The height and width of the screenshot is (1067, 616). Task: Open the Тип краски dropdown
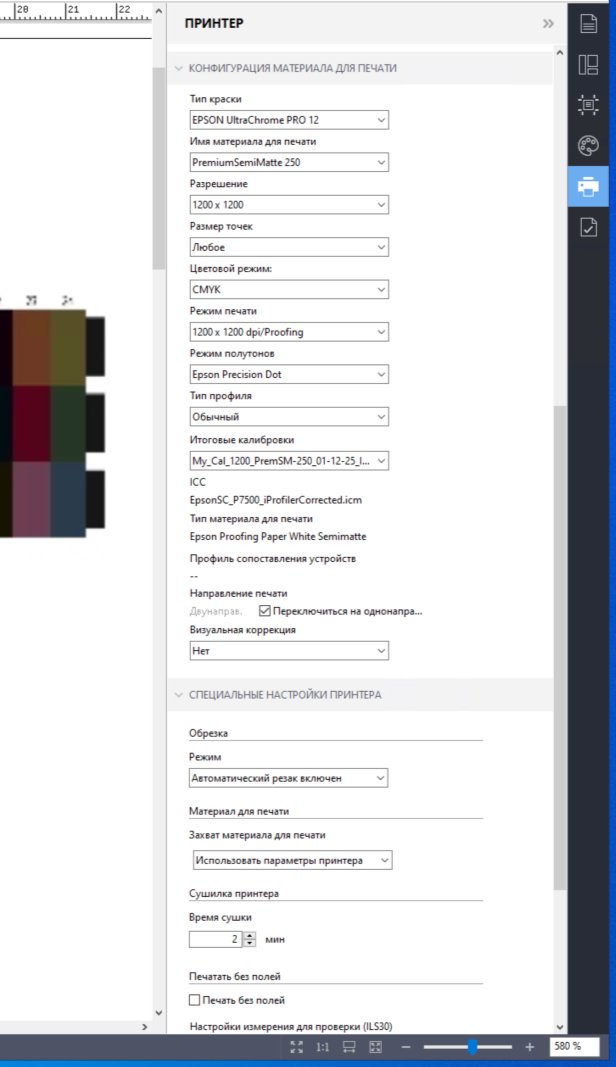coord(289,120)
